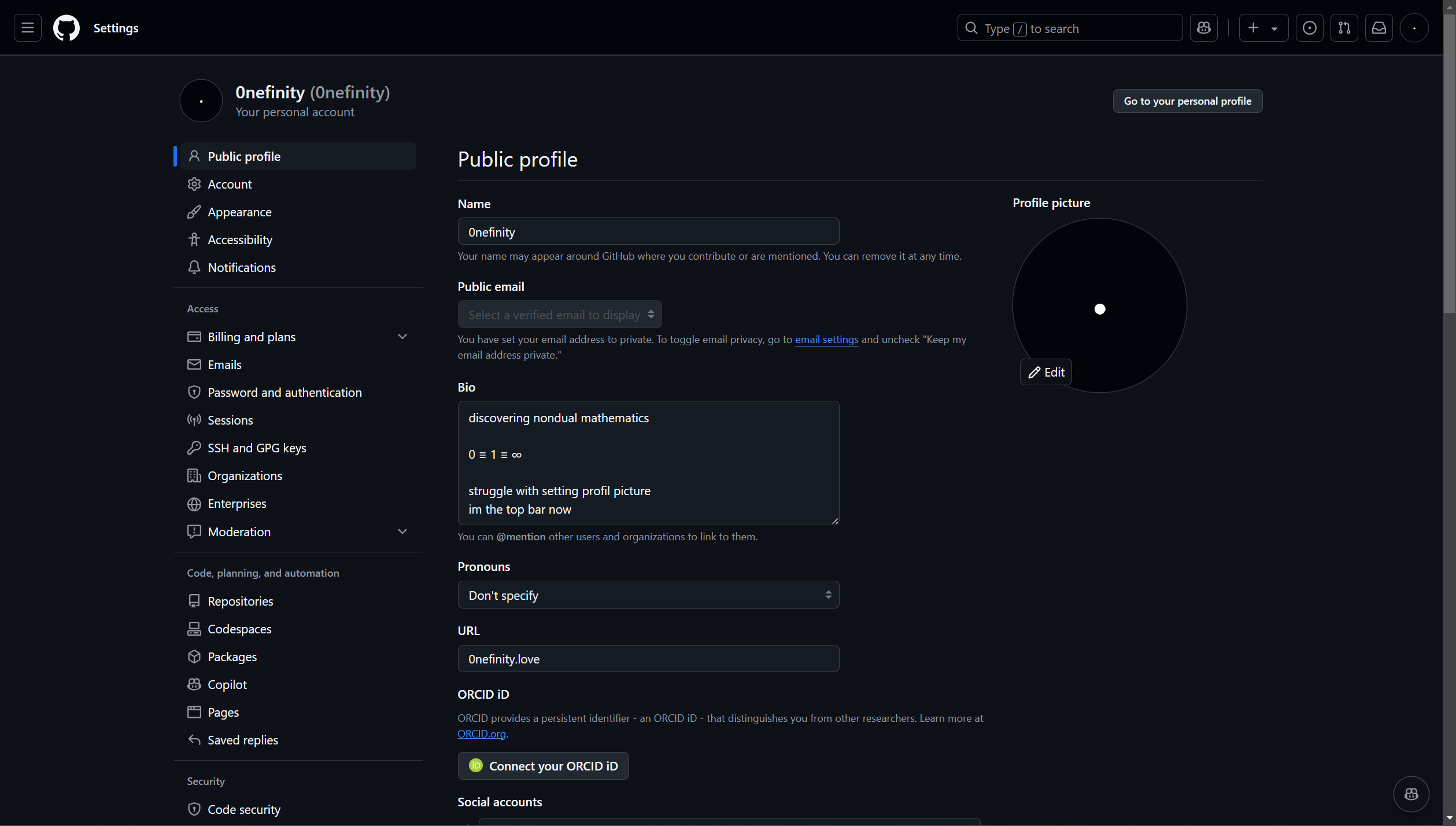Open the floating Copilot button

click(1411, 794)
